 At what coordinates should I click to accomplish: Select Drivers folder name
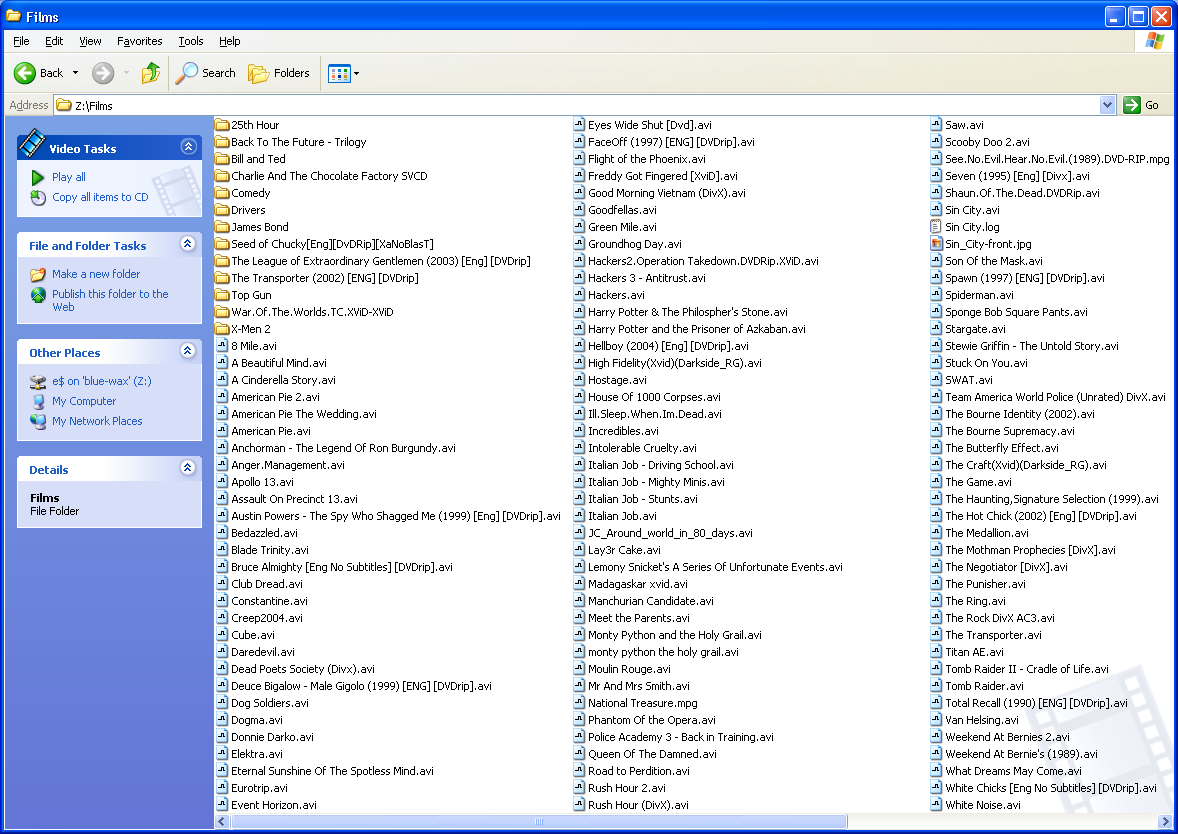click(x=248, y=210)
